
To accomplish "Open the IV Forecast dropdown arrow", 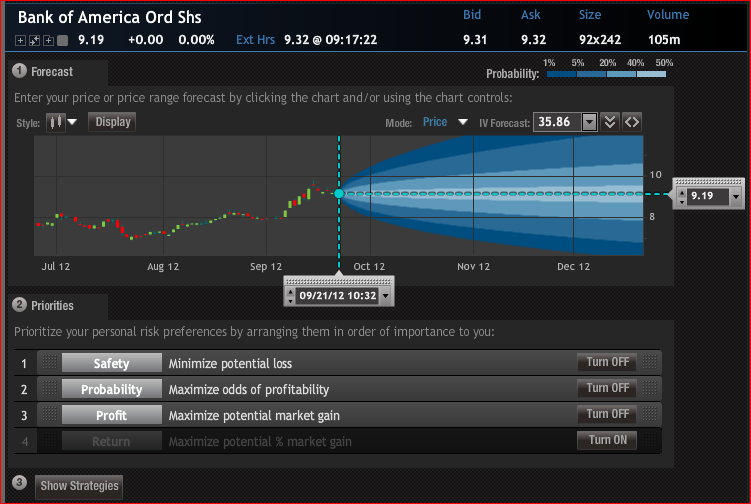I will pos(590,122).
